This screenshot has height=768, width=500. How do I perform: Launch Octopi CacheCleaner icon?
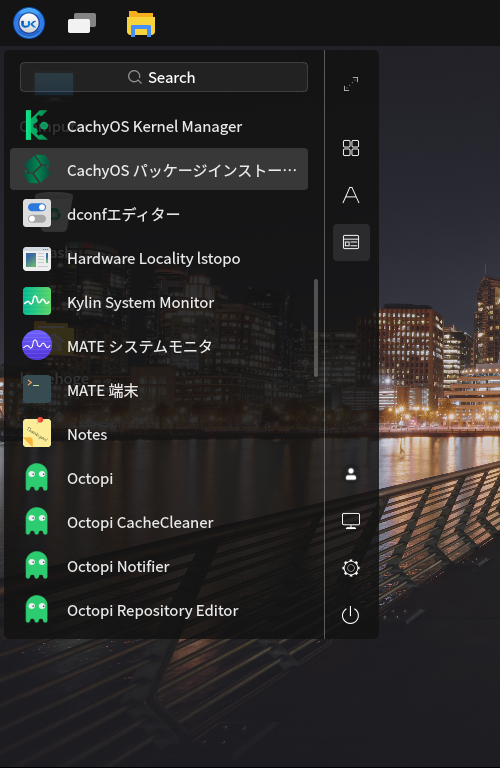click(37, 521)
